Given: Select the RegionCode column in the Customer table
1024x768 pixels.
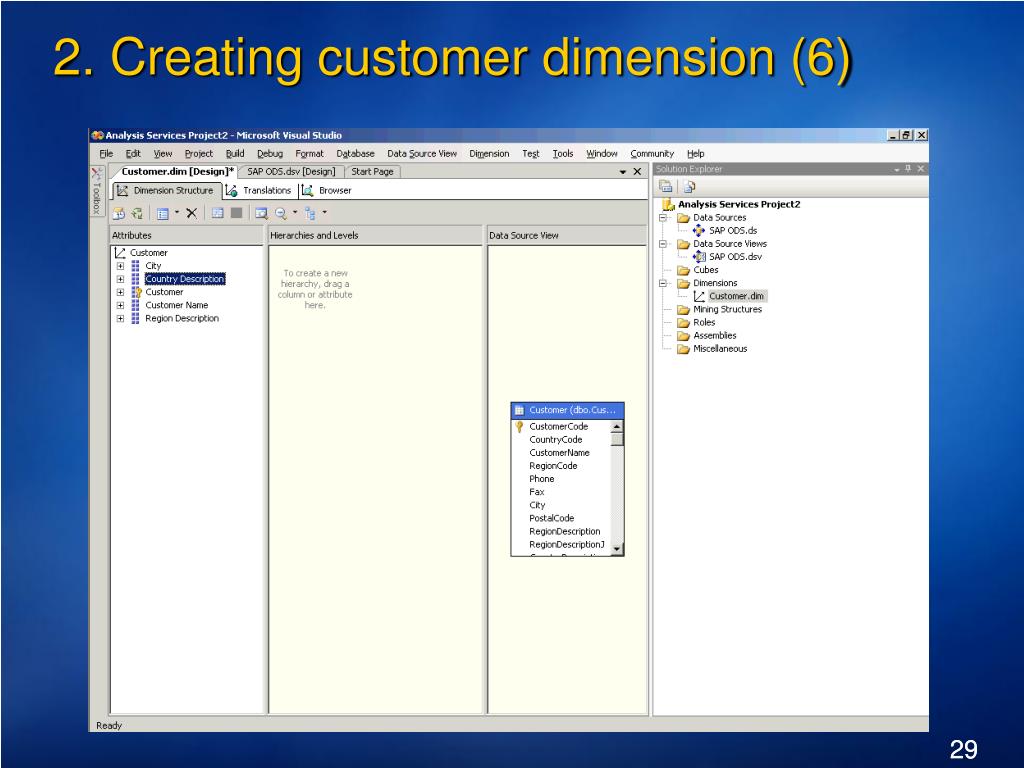Looking at the screenshot, I should tap(553, 466).
